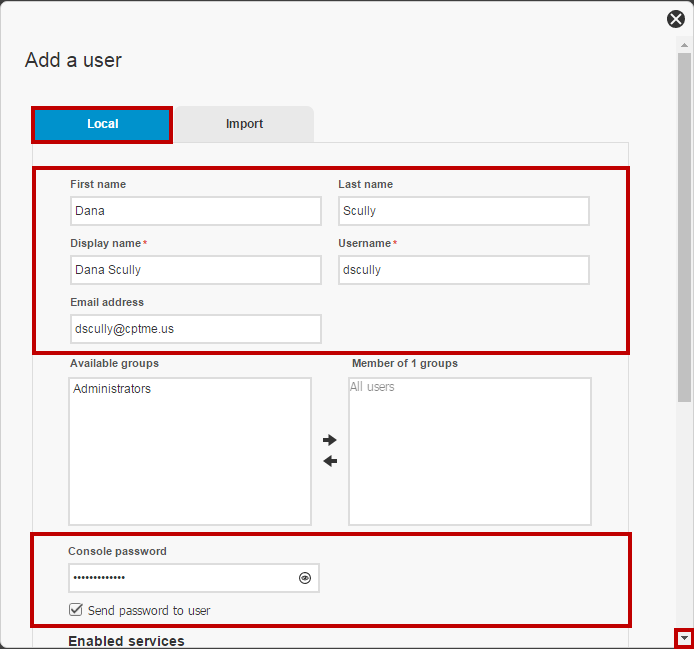Viewport: 694px width, 649px height.
Task: Click the vertical scrollbar thumb
Action: [x=684, y=228]
